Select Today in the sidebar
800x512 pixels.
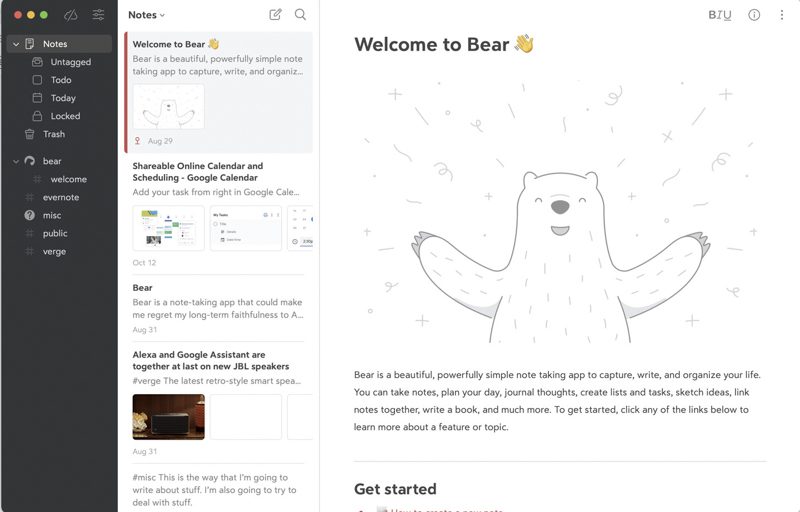63,98
